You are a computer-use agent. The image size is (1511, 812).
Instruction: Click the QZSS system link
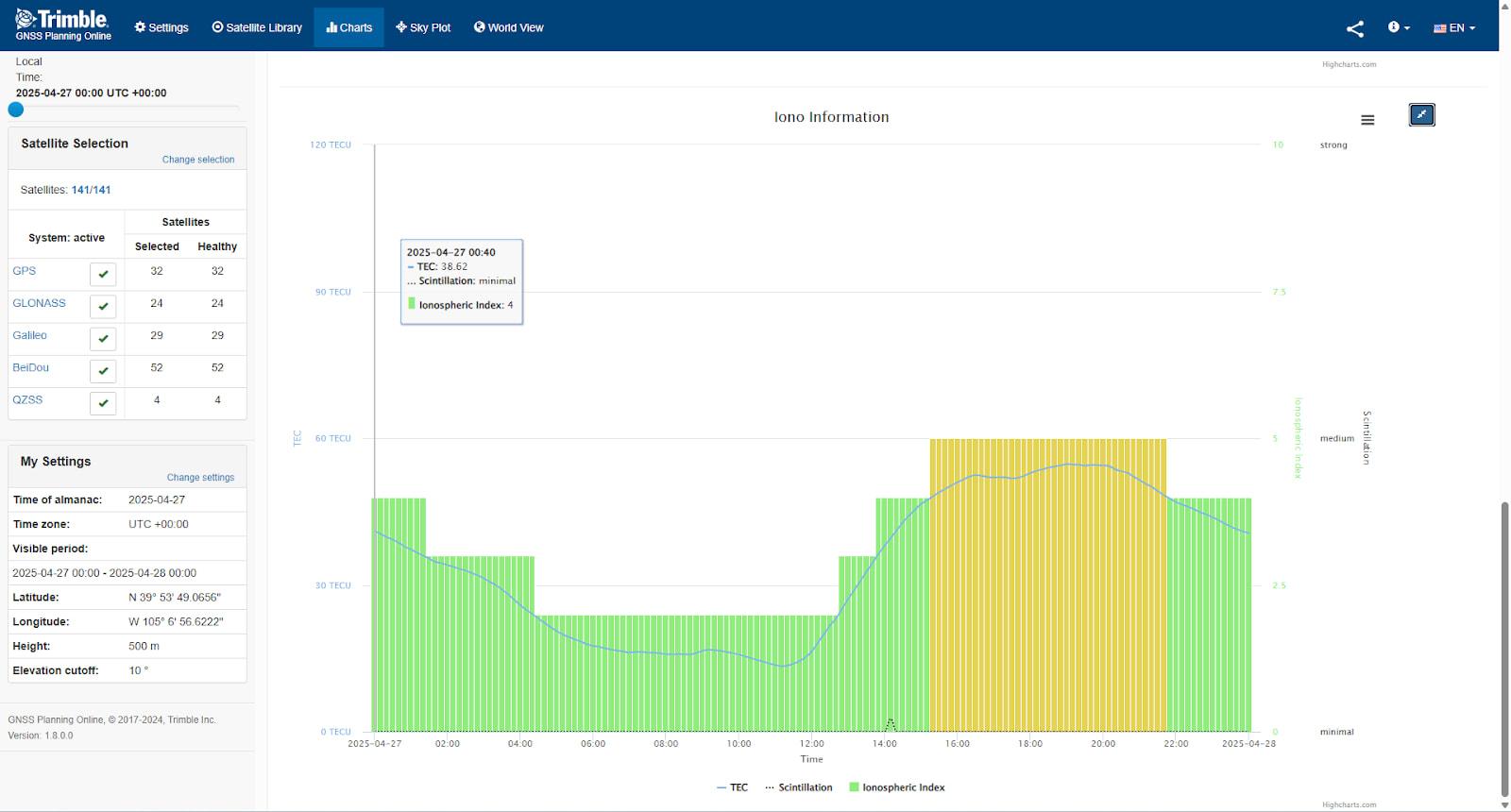click(27, 399)
